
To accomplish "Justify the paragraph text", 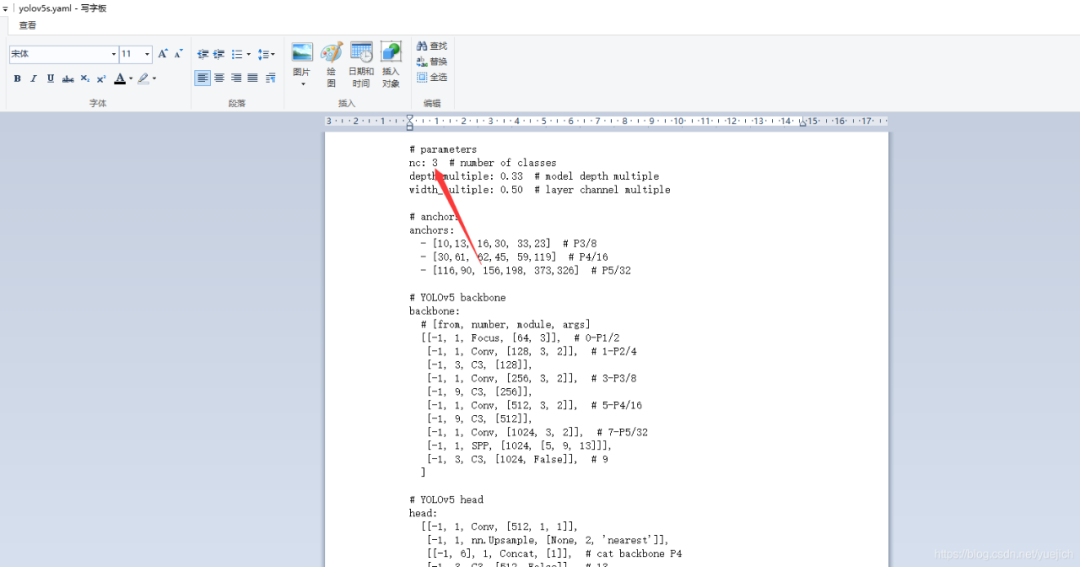I will click(253, 79).
